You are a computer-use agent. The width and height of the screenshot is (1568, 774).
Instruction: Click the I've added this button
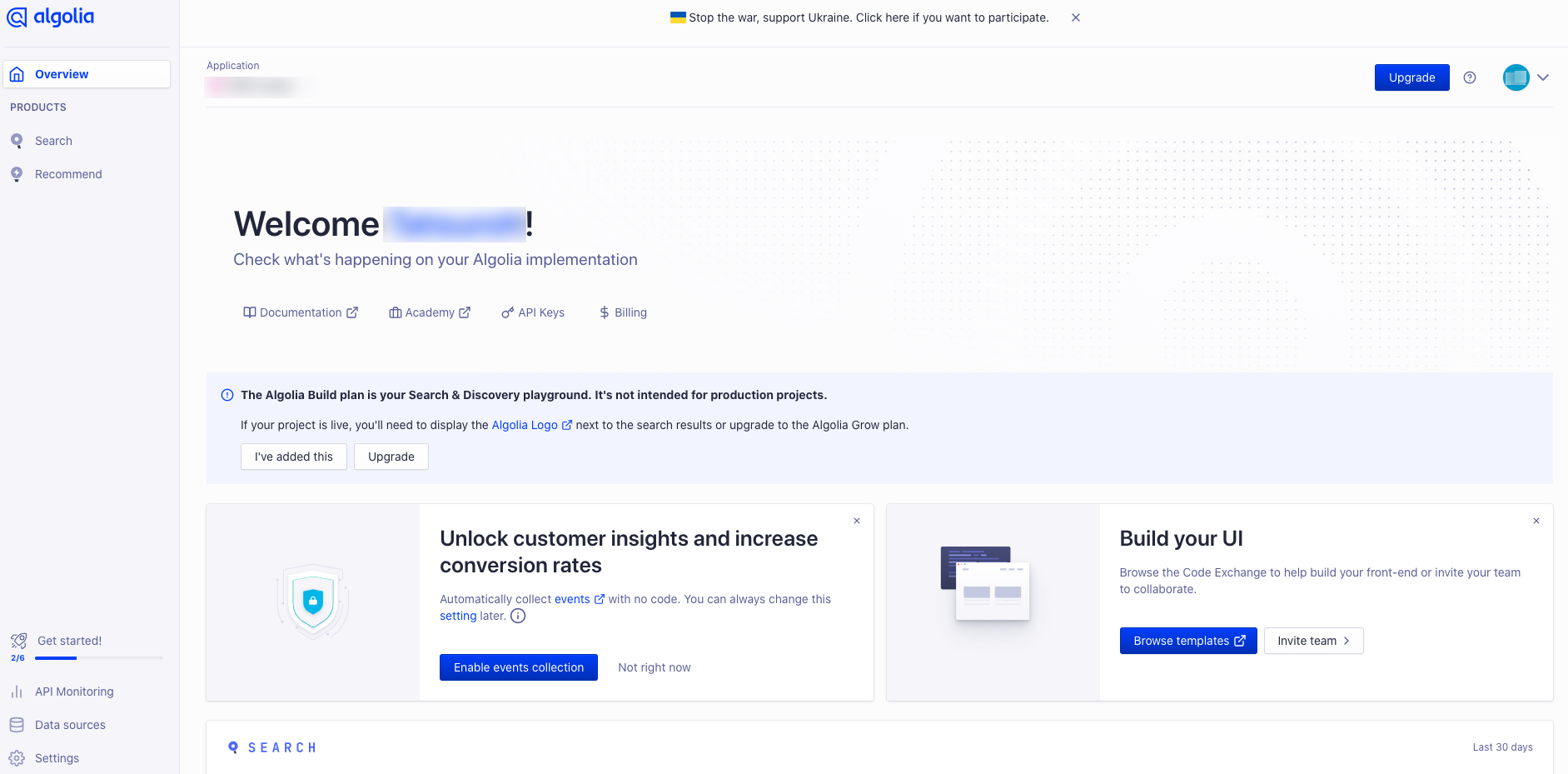pyautogui.click(x=294, y=457)
